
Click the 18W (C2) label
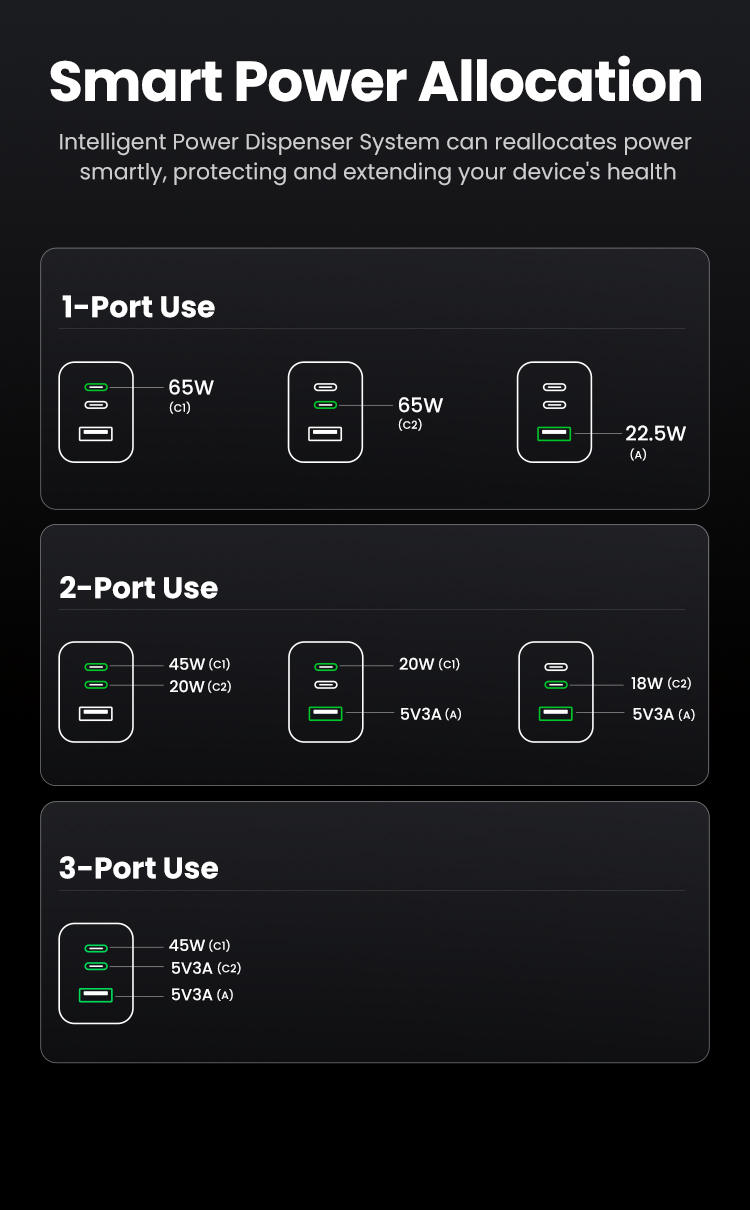tap(661, 684)
